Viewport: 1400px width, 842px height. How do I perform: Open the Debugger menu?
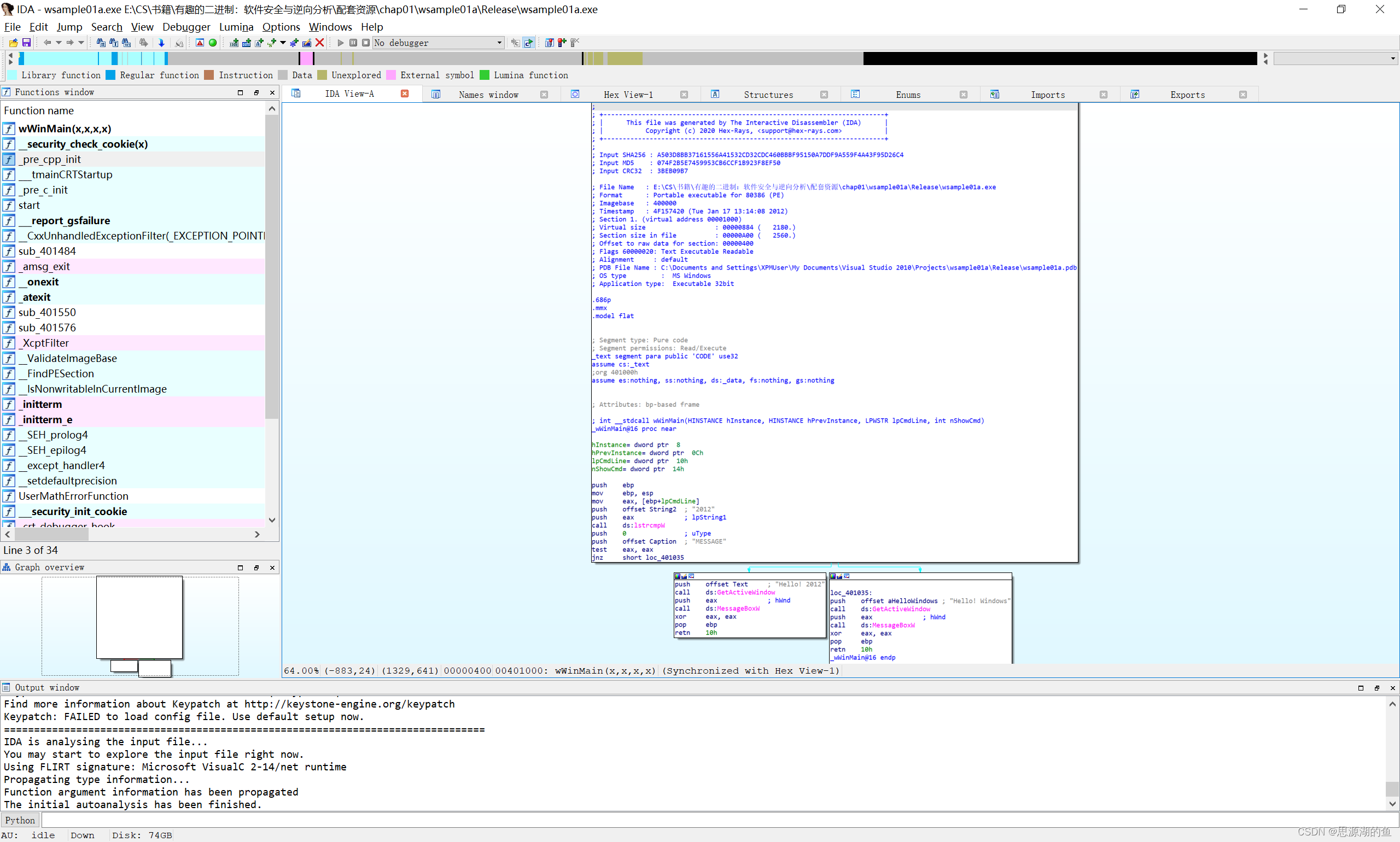coord(186,27)
